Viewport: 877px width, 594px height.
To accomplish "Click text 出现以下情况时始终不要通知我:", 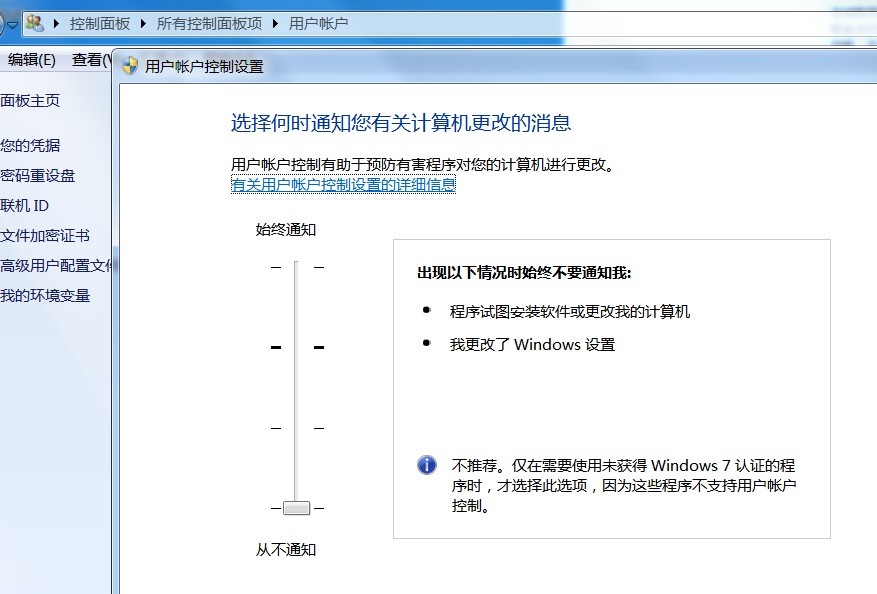I will tap(524, 273).
